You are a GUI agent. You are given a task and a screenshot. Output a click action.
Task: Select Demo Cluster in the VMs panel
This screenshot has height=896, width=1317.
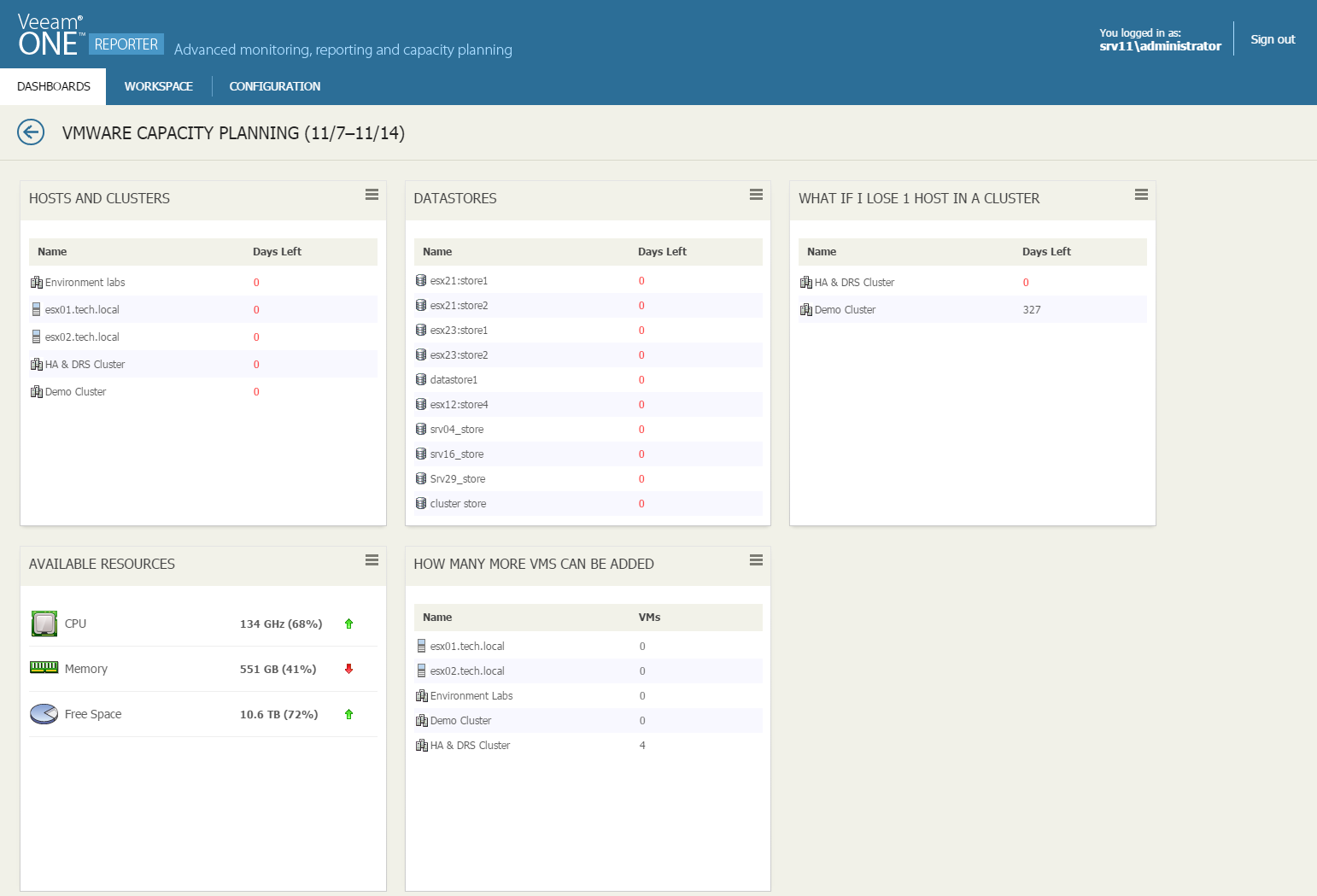click(x=588, y=720)
